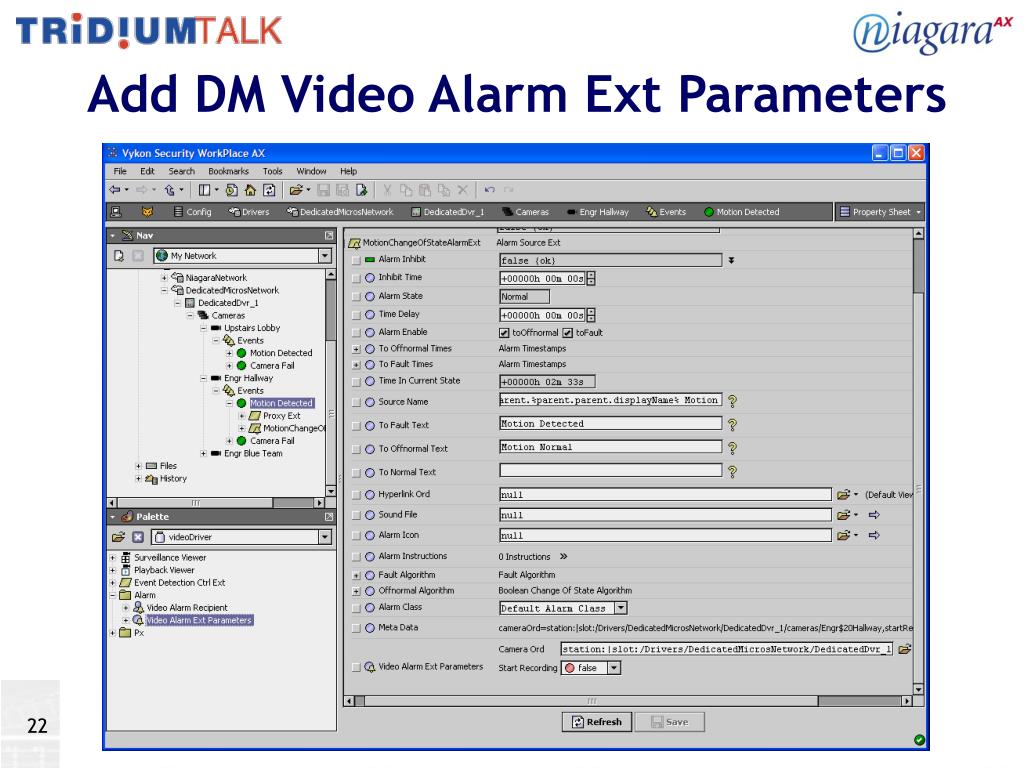1024x768 pixels.
Task: Toggle the side bar toolbar icon
Action: click(204, 190)
